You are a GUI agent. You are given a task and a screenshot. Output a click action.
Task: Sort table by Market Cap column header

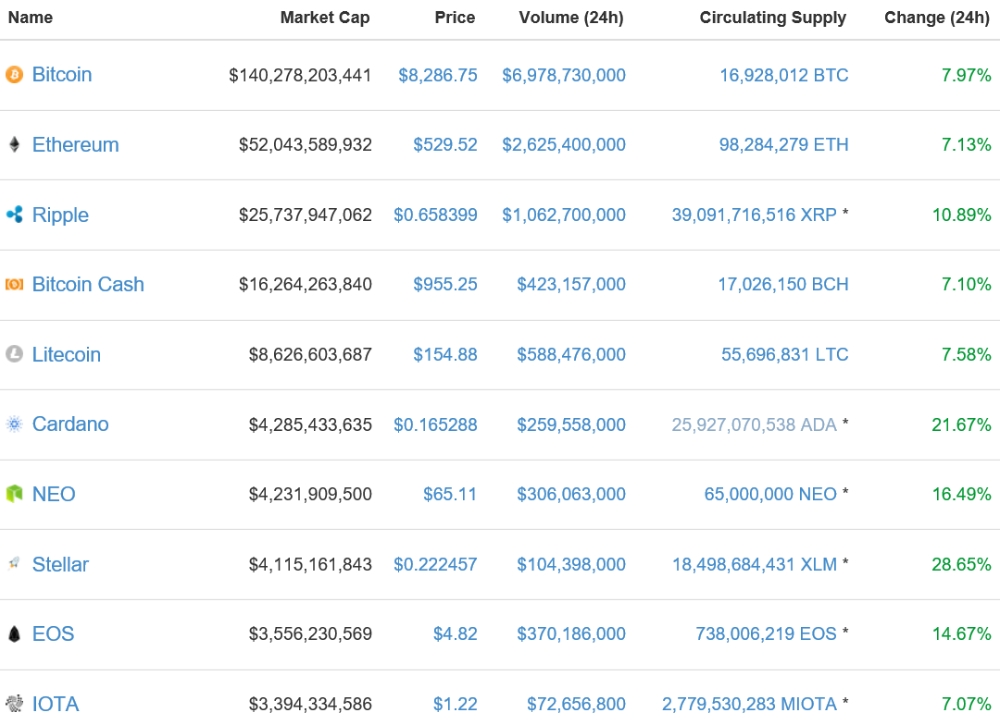324,18
